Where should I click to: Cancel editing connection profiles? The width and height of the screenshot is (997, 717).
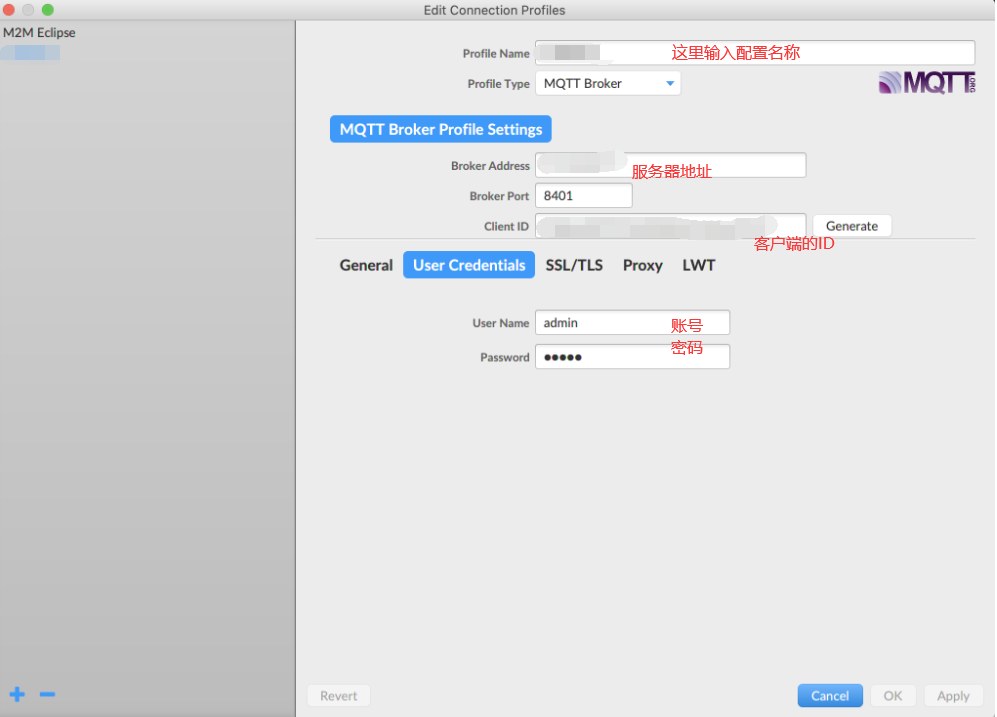point(830,696)
